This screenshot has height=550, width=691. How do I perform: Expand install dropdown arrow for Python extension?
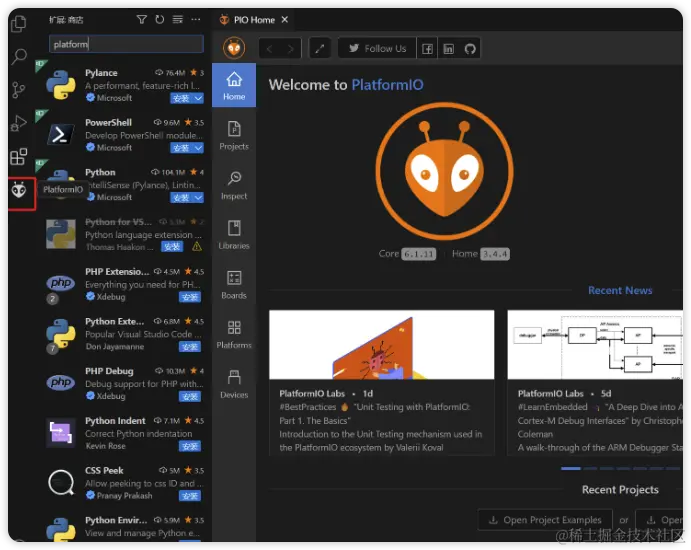(x=198, y=198)
